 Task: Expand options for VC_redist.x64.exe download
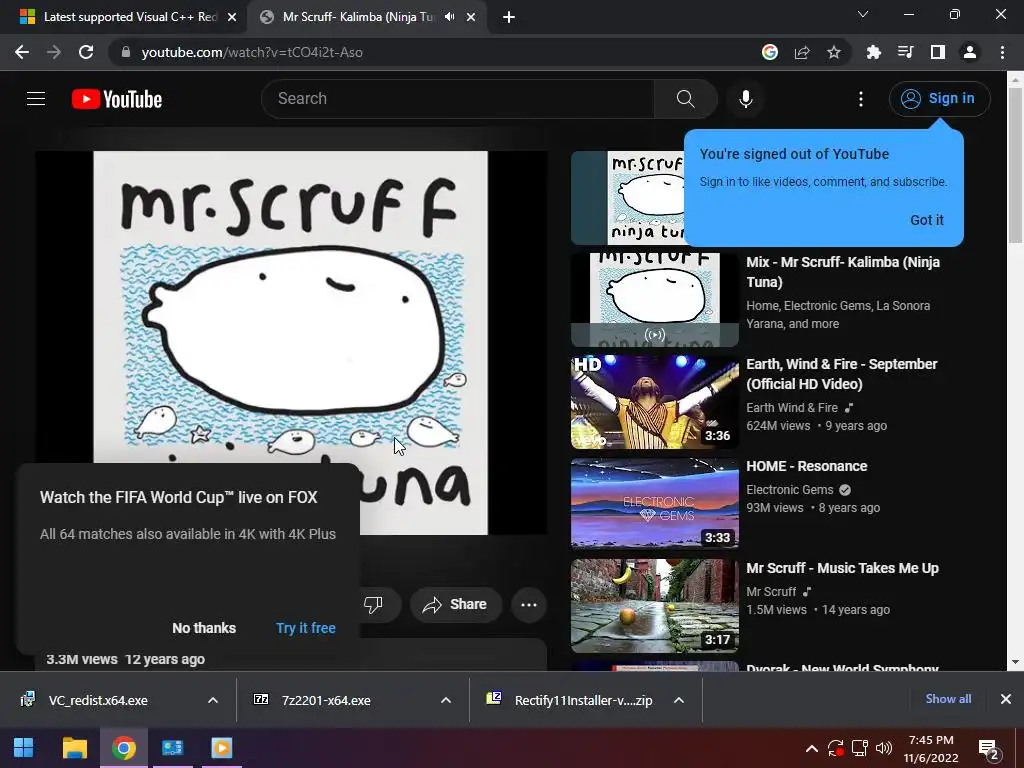click(x=213, y=700)
